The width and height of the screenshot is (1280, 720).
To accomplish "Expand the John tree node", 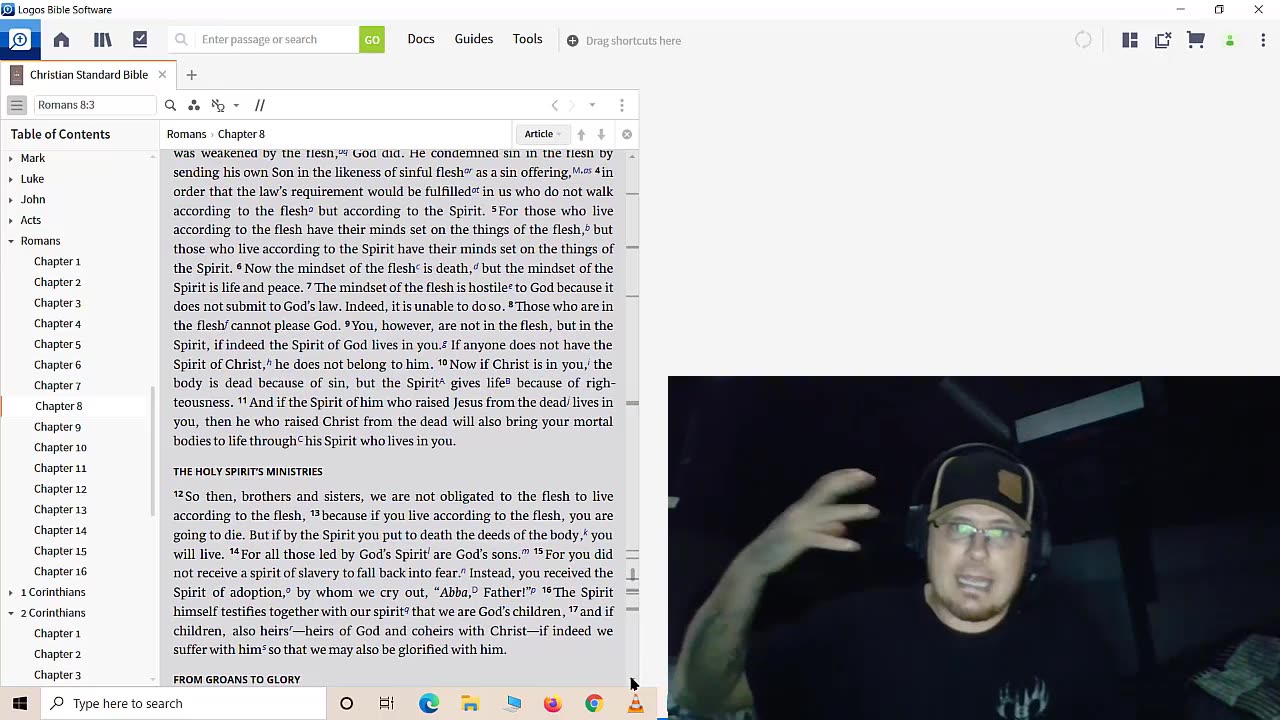I will [x=11, y=199].
